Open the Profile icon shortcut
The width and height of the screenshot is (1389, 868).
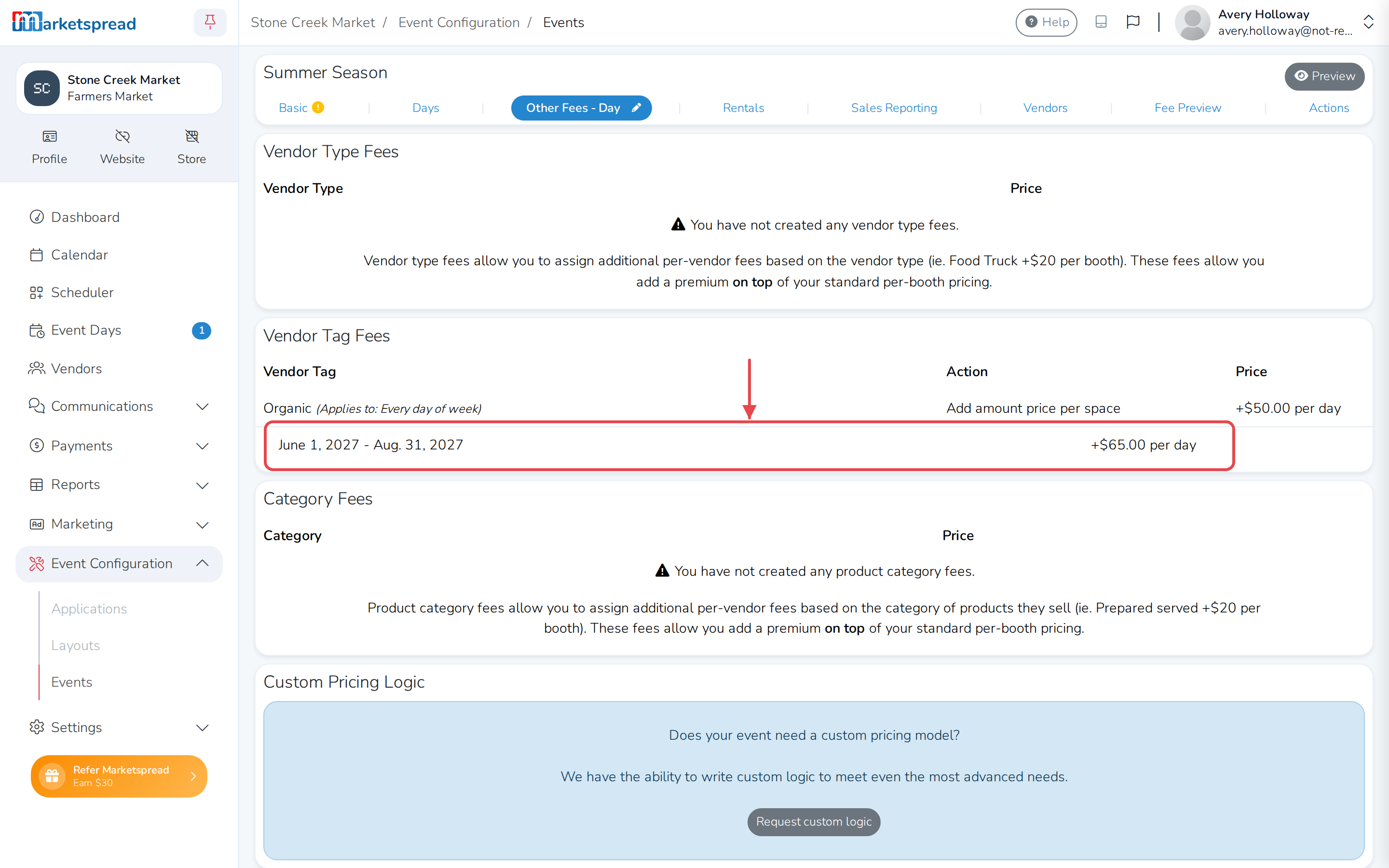(x=49, y=147)
